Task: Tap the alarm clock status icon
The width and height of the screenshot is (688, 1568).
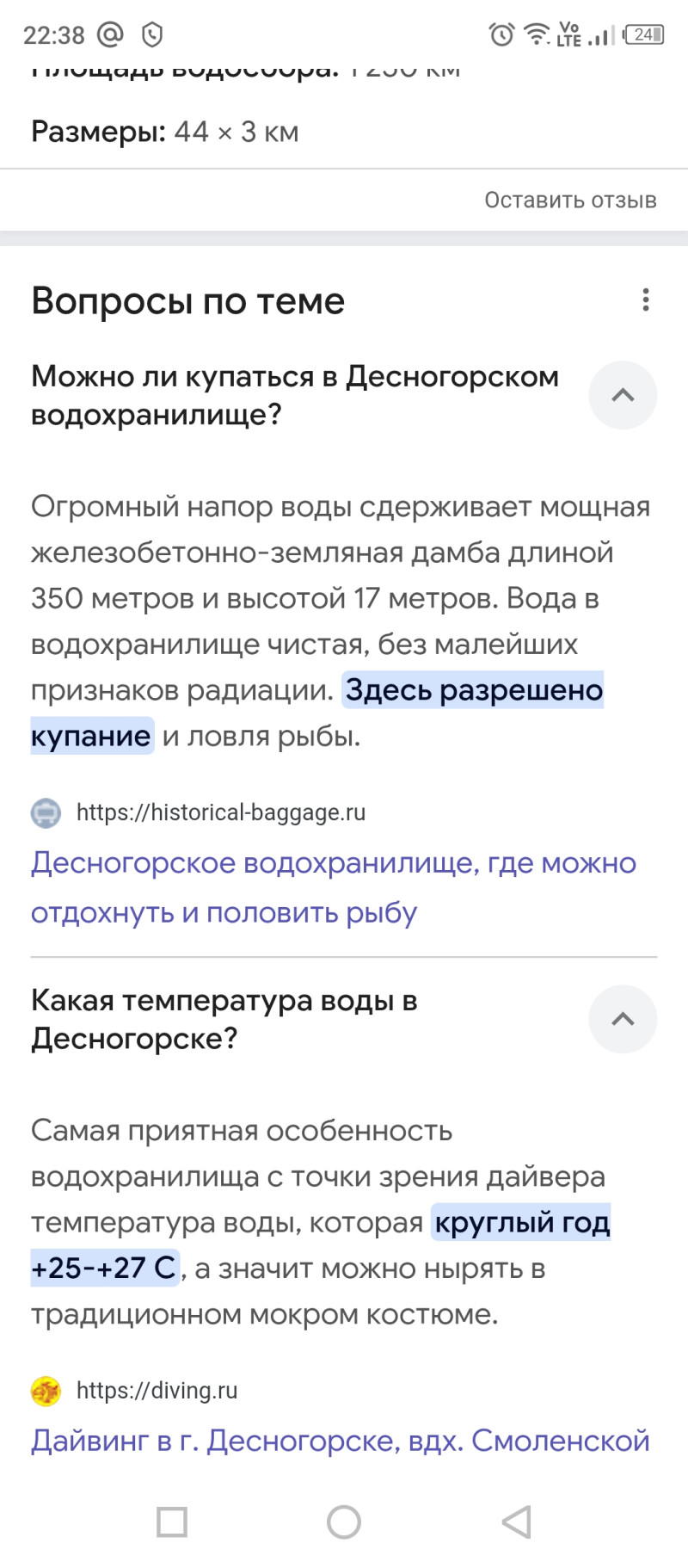Action: (501, 34)
